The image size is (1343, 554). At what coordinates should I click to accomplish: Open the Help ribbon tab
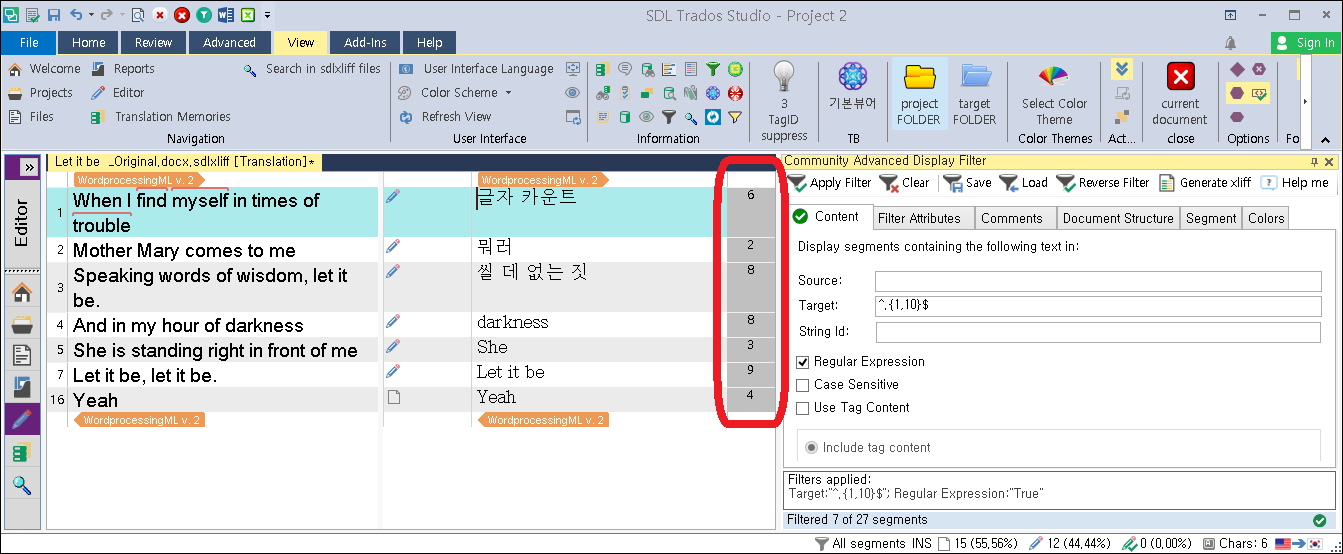click(x=430, y=43)
